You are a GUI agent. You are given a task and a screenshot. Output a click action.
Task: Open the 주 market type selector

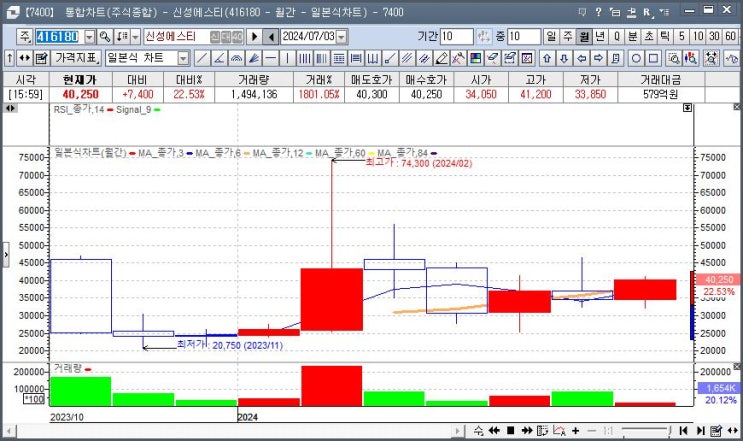click(x=25, y=36)
